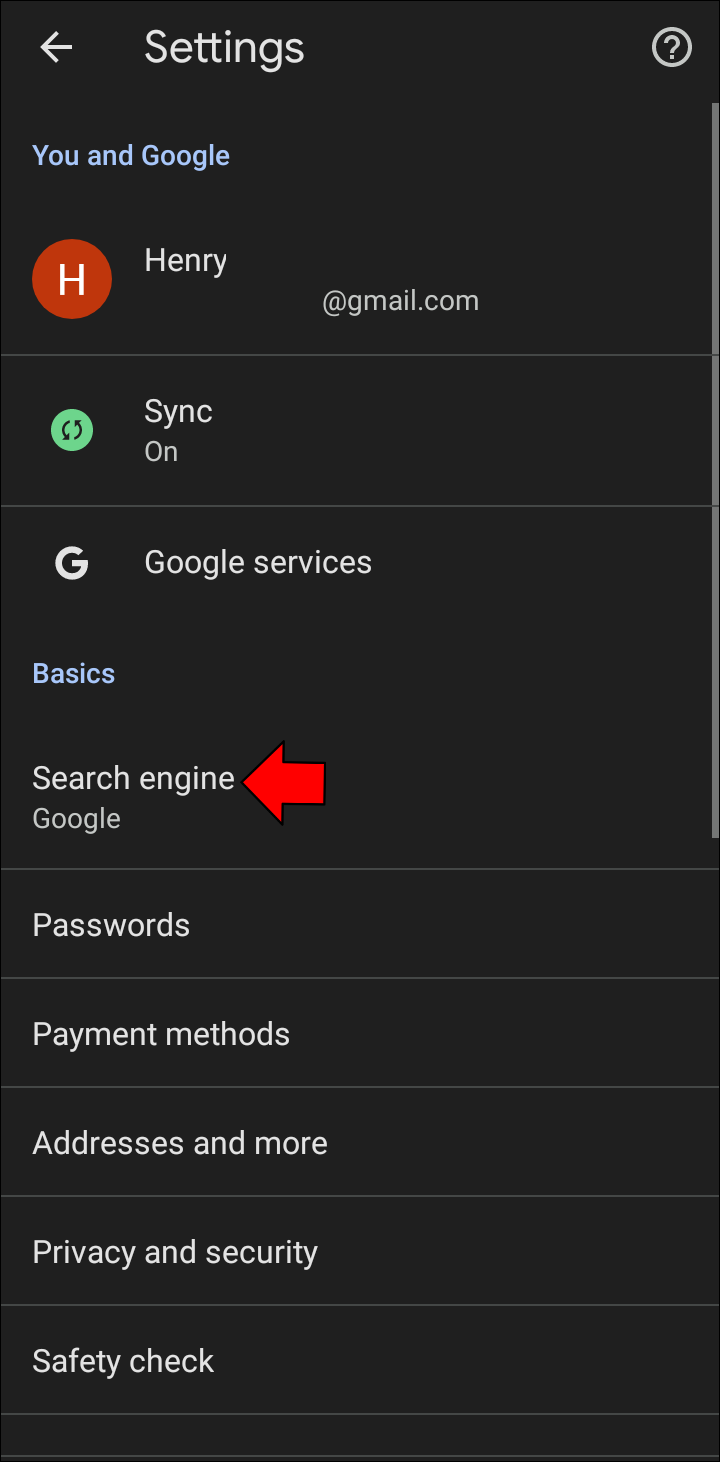720x1462 pixels.
Task: Tap the Google G logo icon
Action: pyautogui.click(x=72, y=563)
